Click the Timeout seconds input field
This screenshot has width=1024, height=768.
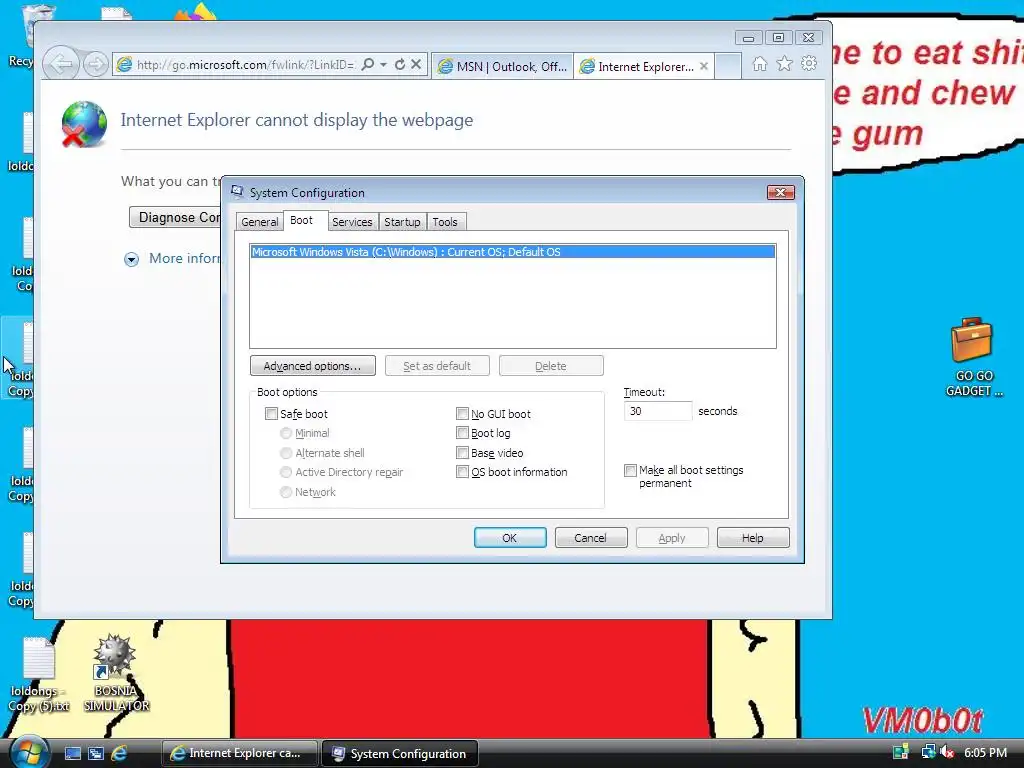point(658,411)
